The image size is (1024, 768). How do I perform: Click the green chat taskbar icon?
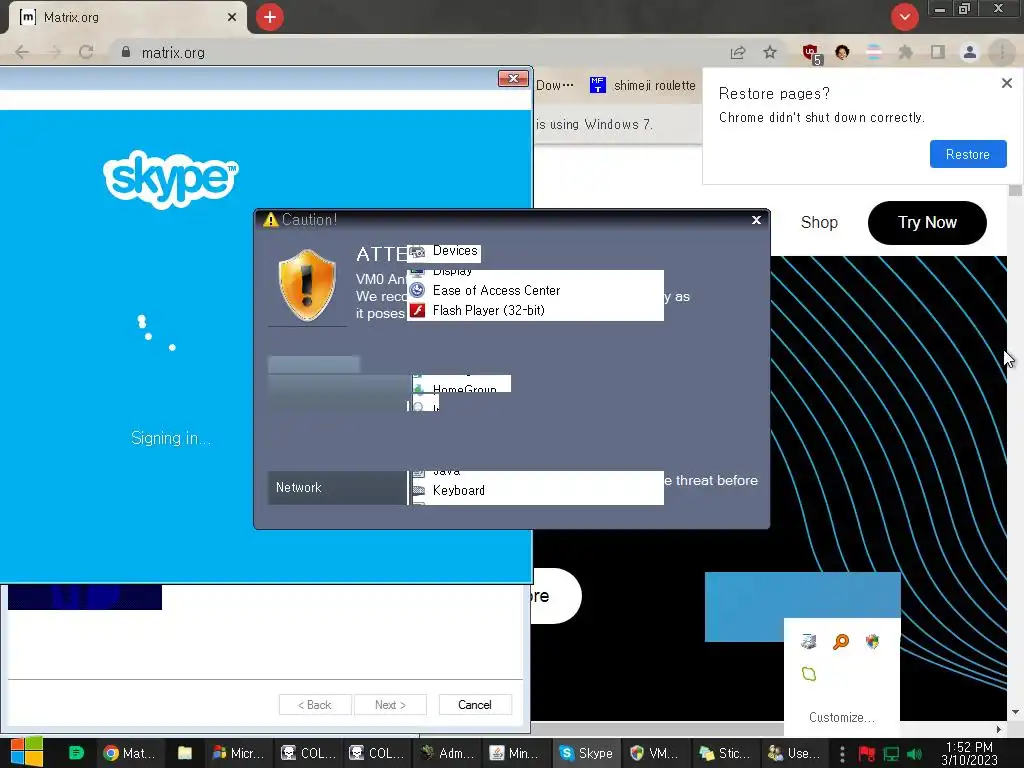coord(76,753)
